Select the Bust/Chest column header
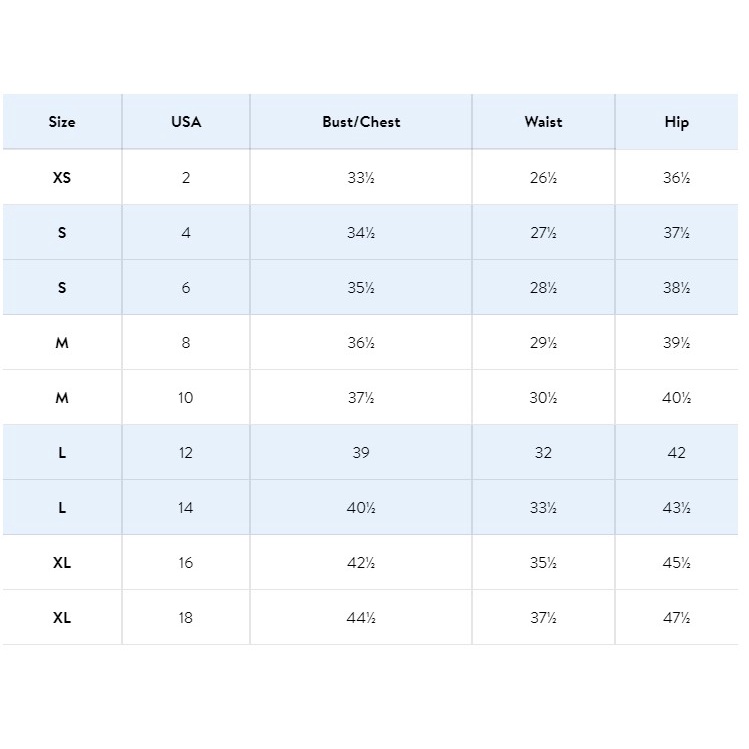The height and width of the screenshot is (749, 749). tap(361, 122)
